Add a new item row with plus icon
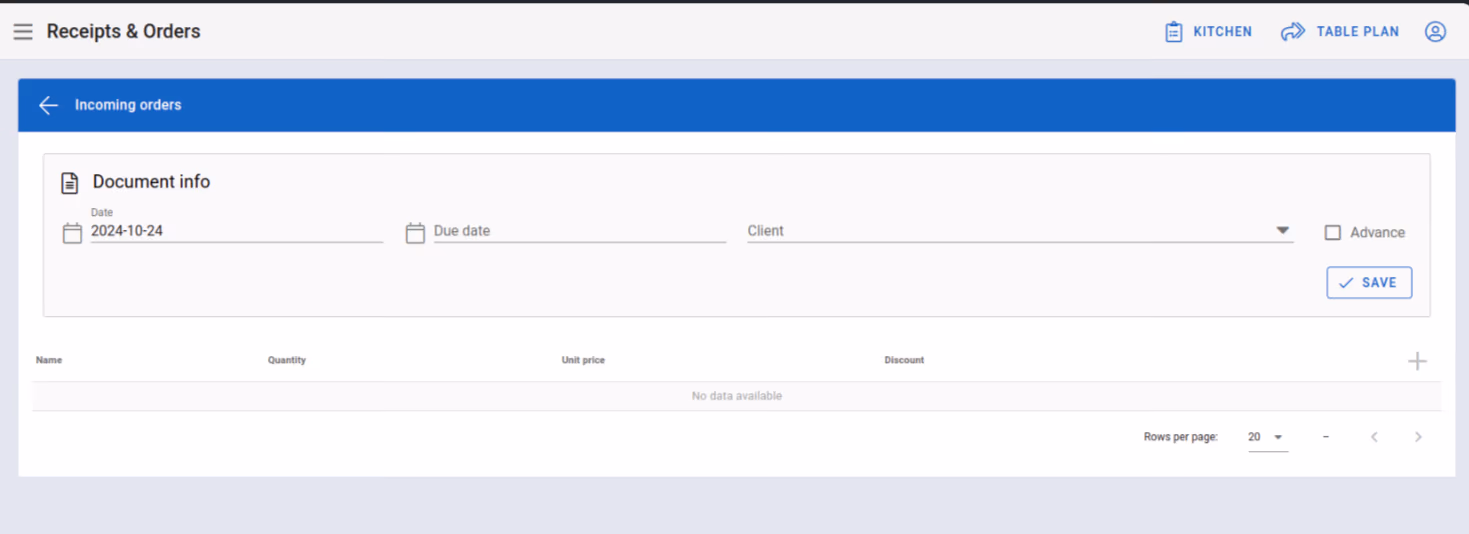This screenshot has height=534, width=1469. pos(1417,361)
